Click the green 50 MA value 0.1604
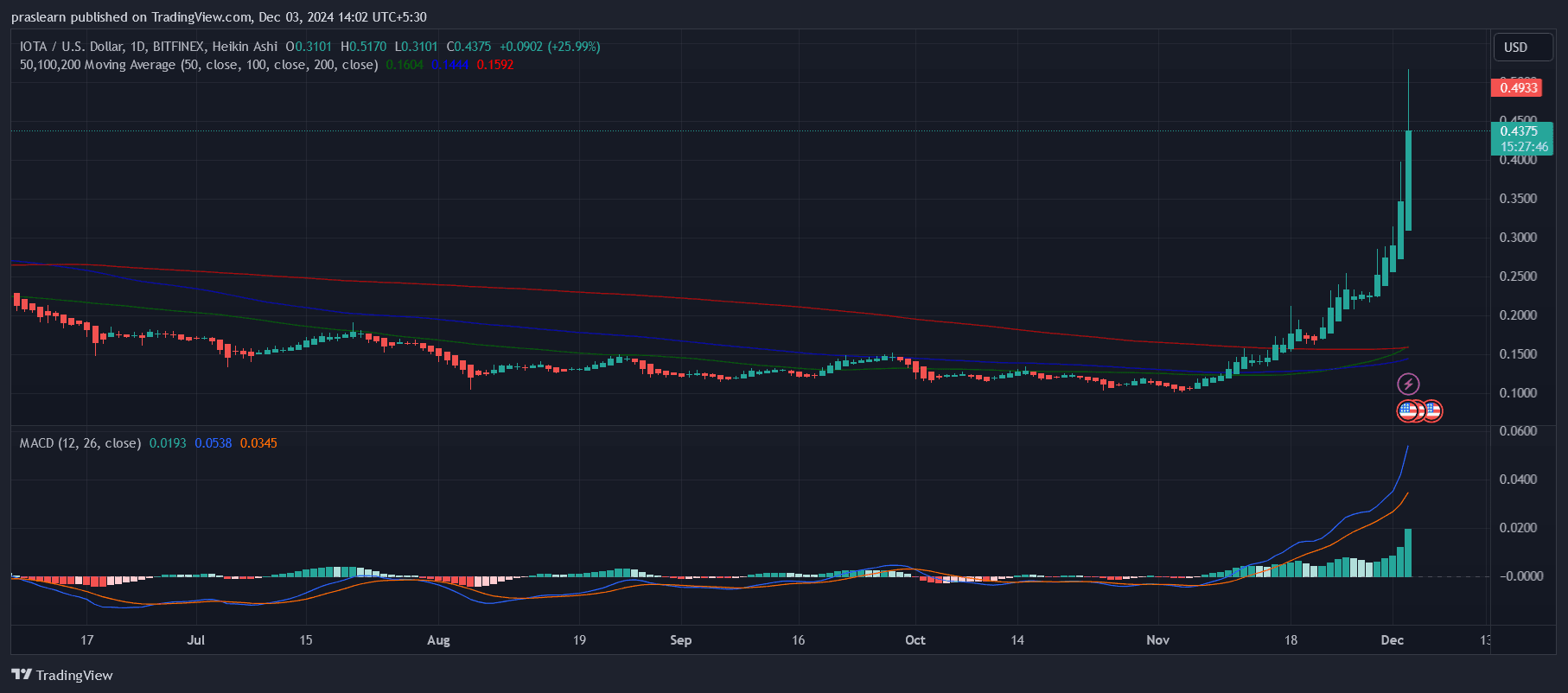 (x=405, y=65)
